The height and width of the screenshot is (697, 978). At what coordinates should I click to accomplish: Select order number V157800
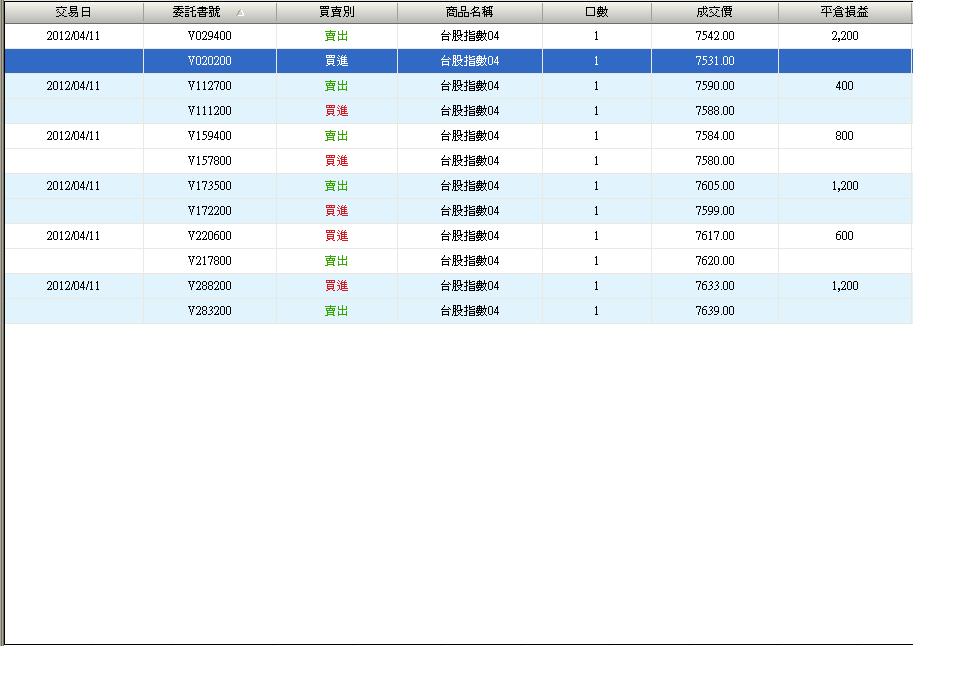[210, 161]
